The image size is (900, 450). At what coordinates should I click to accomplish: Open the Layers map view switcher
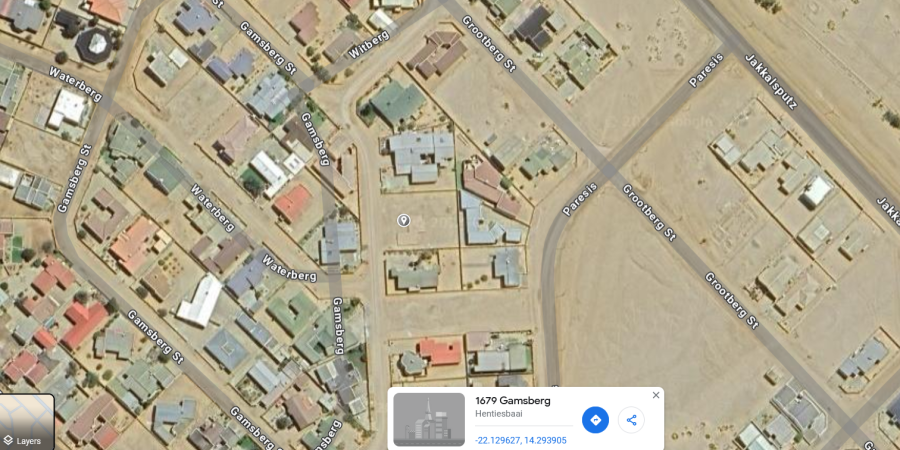[27, 422]
